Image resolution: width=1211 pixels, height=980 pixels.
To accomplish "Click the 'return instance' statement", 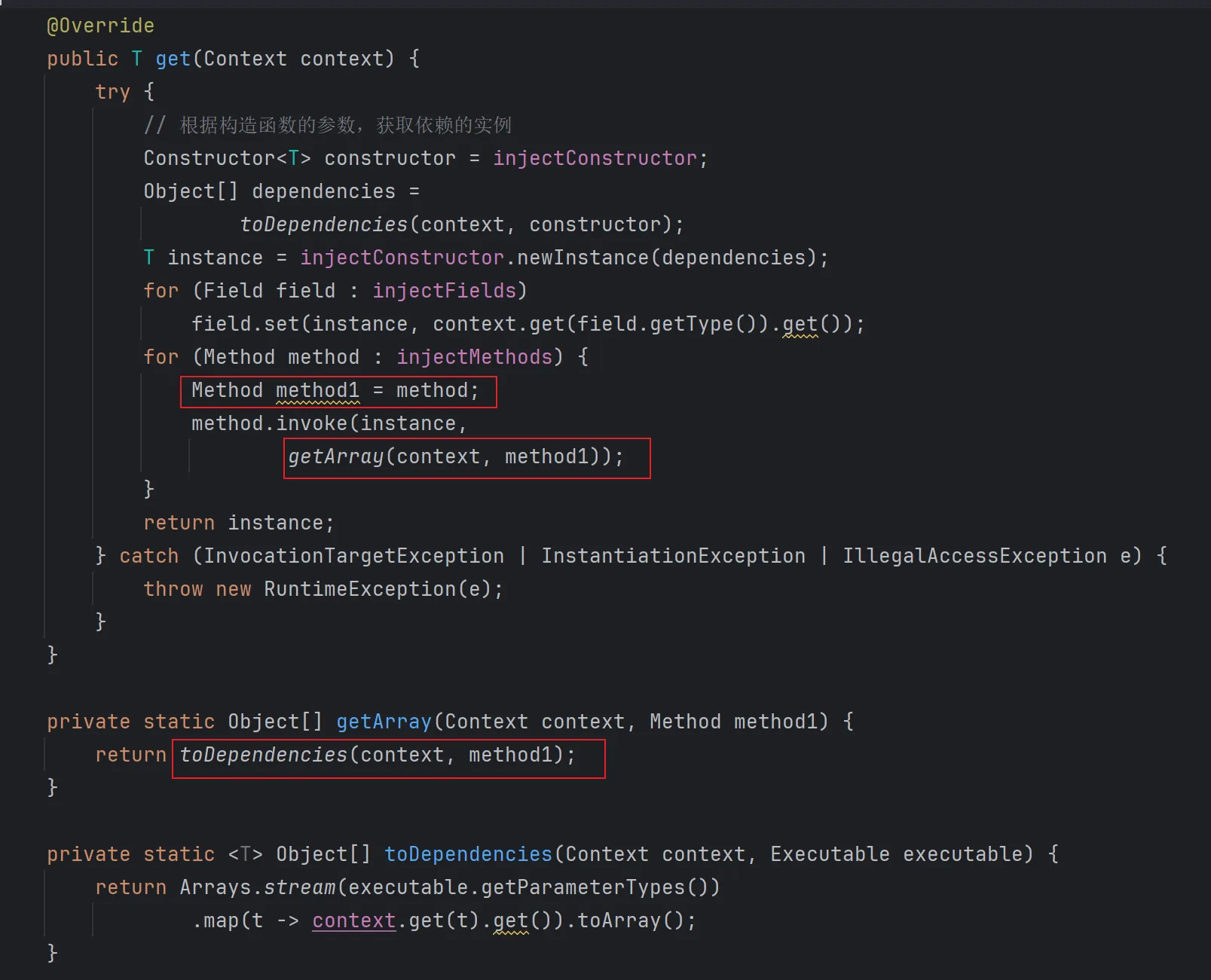I will [x=238, y=523].
